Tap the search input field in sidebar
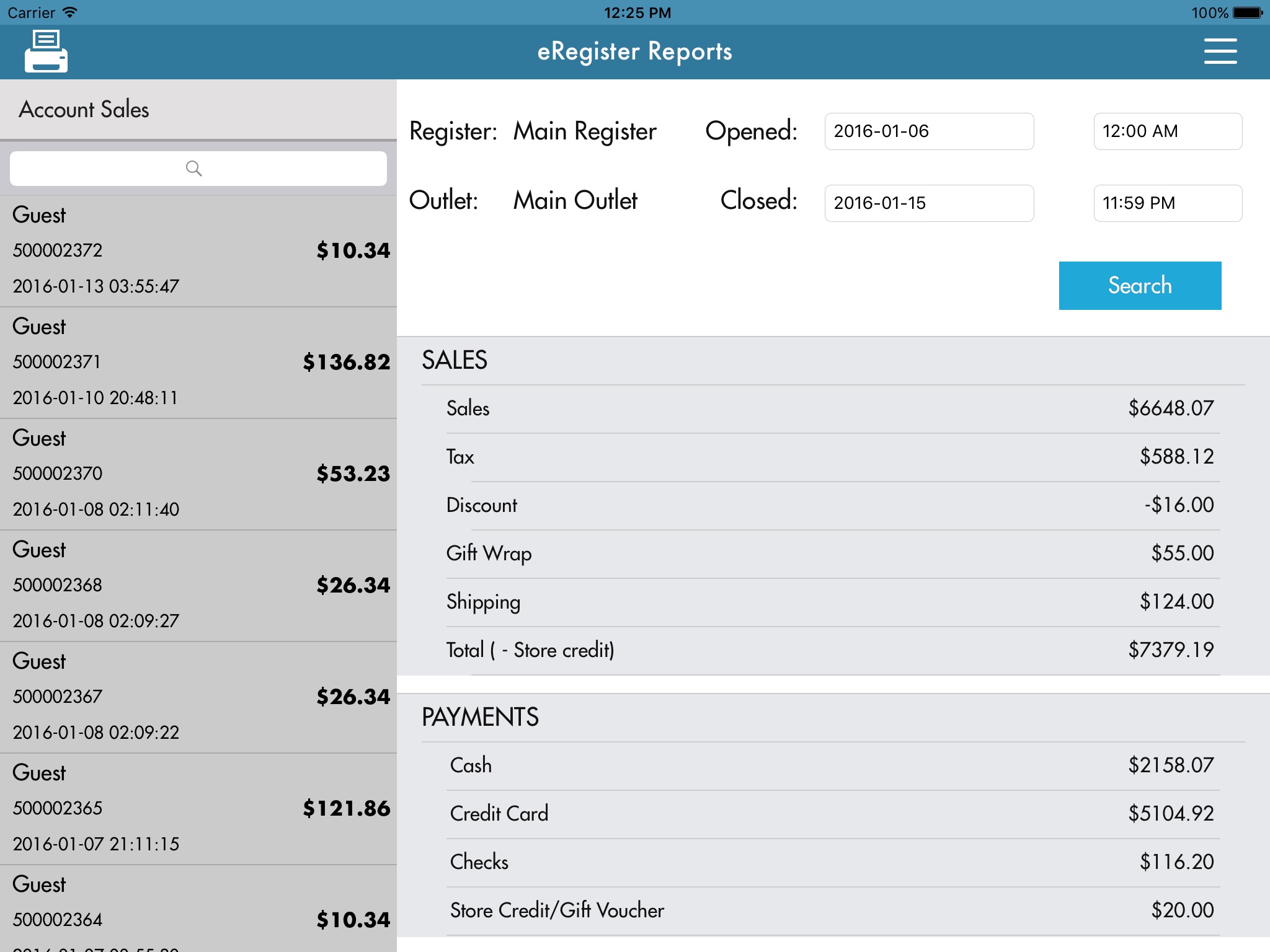Viewport: 1270px width, 952px height. click(x=197, y=167)
